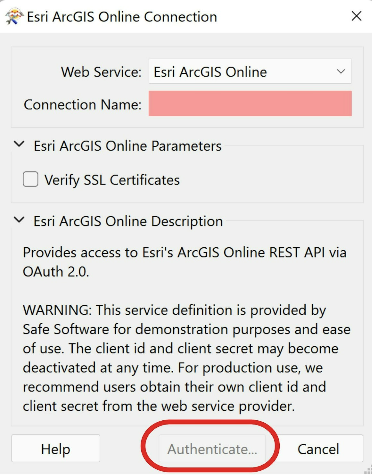This screenshot has width=372, height=475.
Task: Close the Esri ArcGIS Online Connection dialog
Action: (x=356, y=16)
